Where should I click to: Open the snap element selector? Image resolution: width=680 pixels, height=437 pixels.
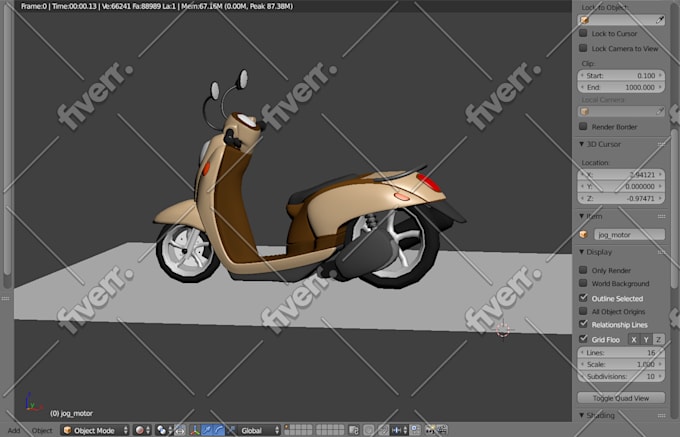coord(399,430)
